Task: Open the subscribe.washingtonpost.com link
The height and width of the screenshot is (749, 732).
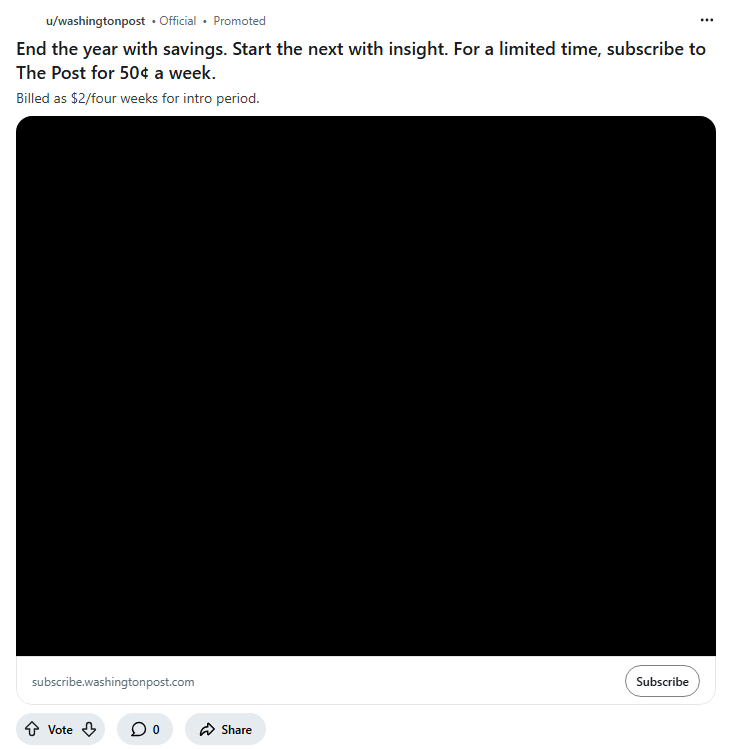Action: coord(113,682)
